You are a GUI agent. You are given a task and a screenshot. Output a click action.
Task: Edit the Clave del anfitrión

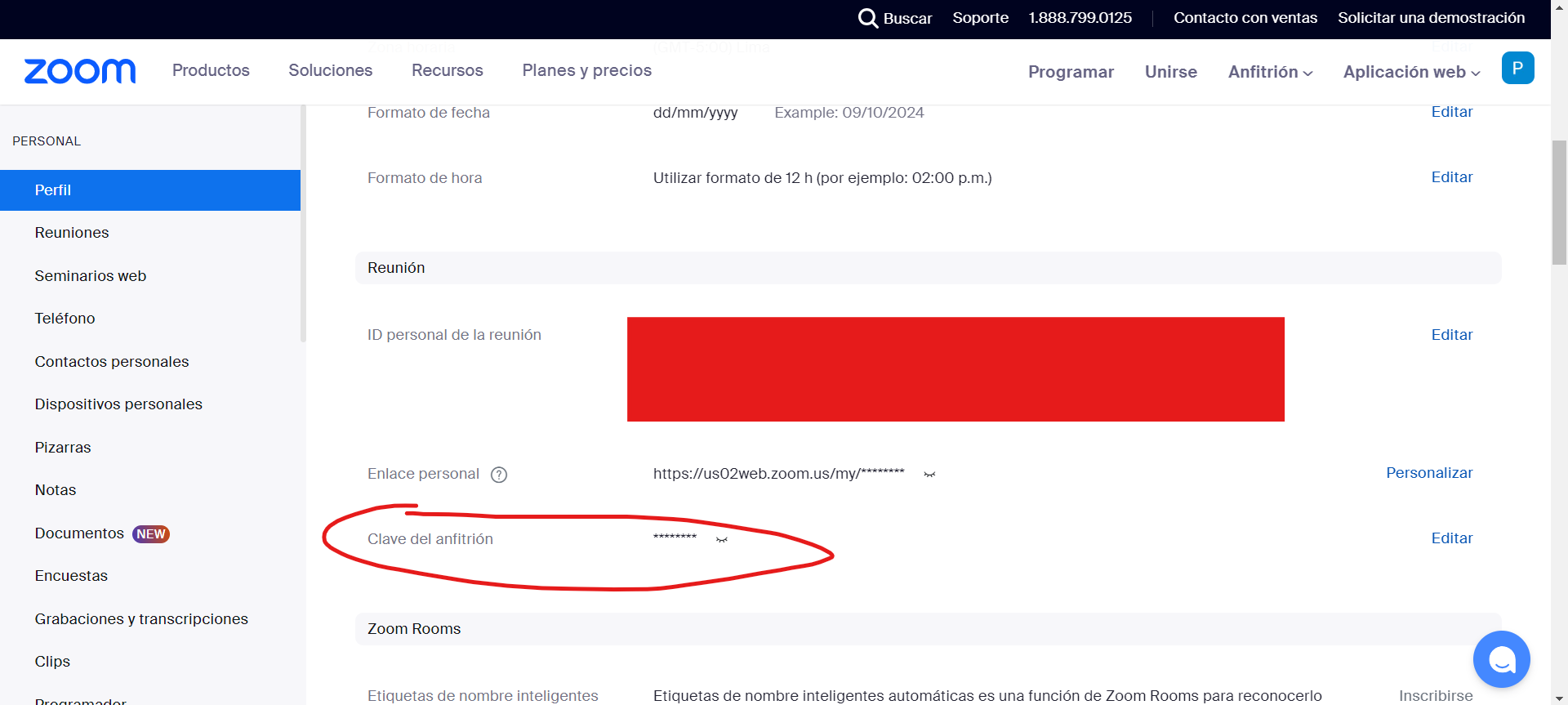pyautogui.click(x=1451, y=538)
